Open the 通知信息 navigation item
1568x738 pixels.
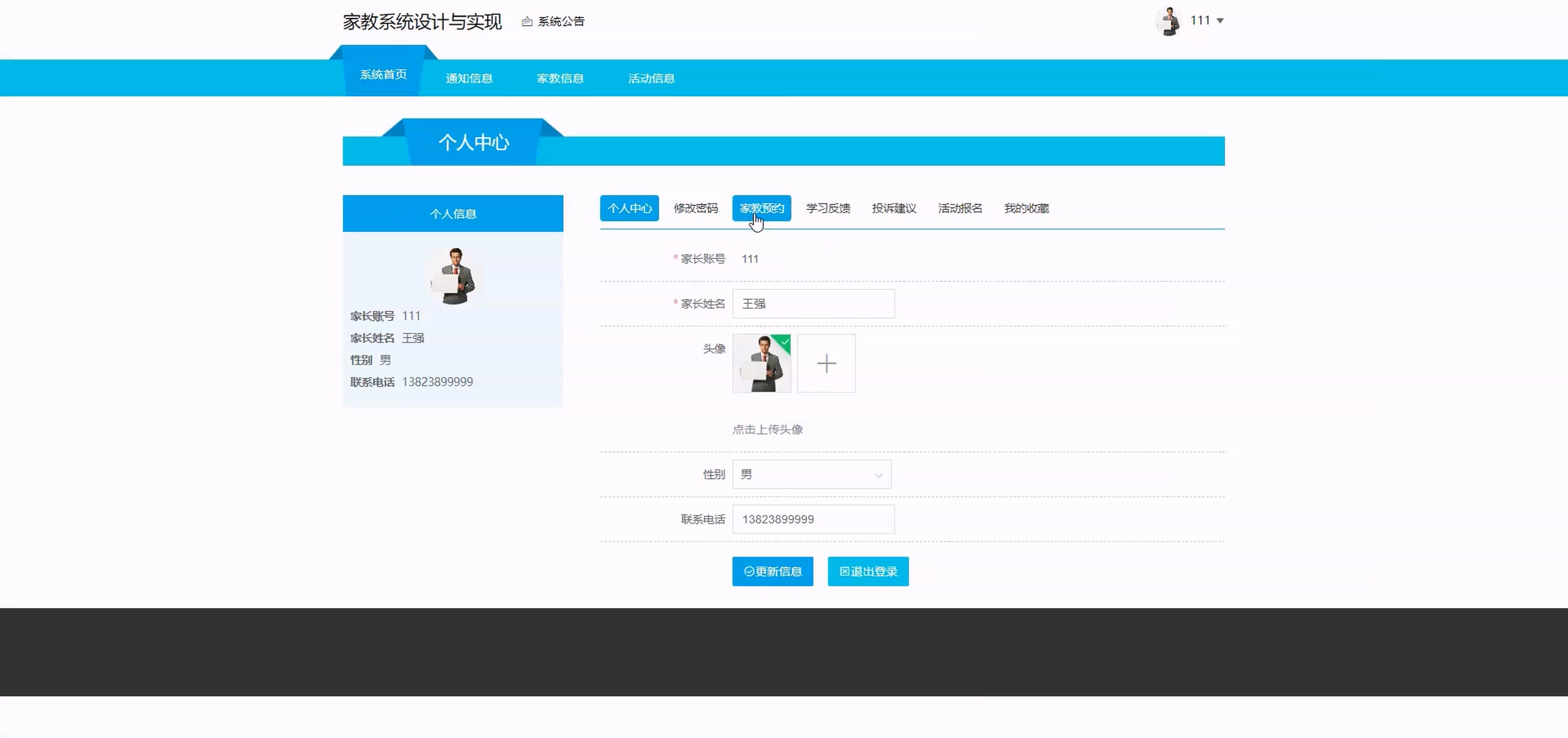point(469,79)
